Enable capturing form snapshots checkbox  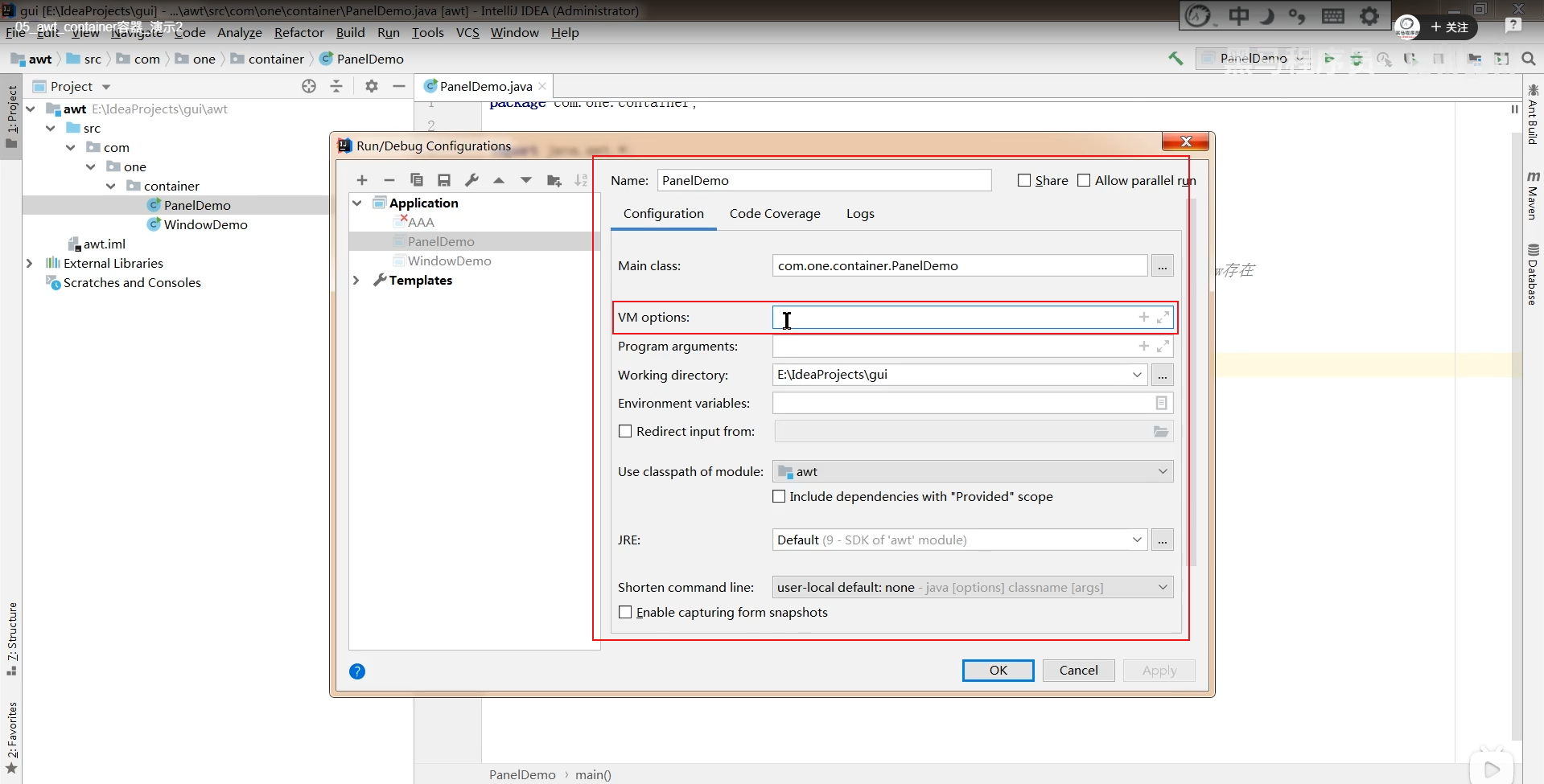point(625,612)
